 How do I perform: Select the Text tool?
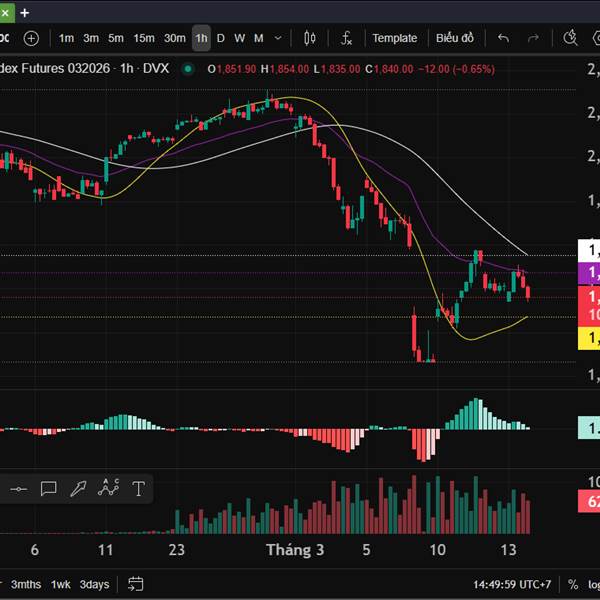click(138, 489)
